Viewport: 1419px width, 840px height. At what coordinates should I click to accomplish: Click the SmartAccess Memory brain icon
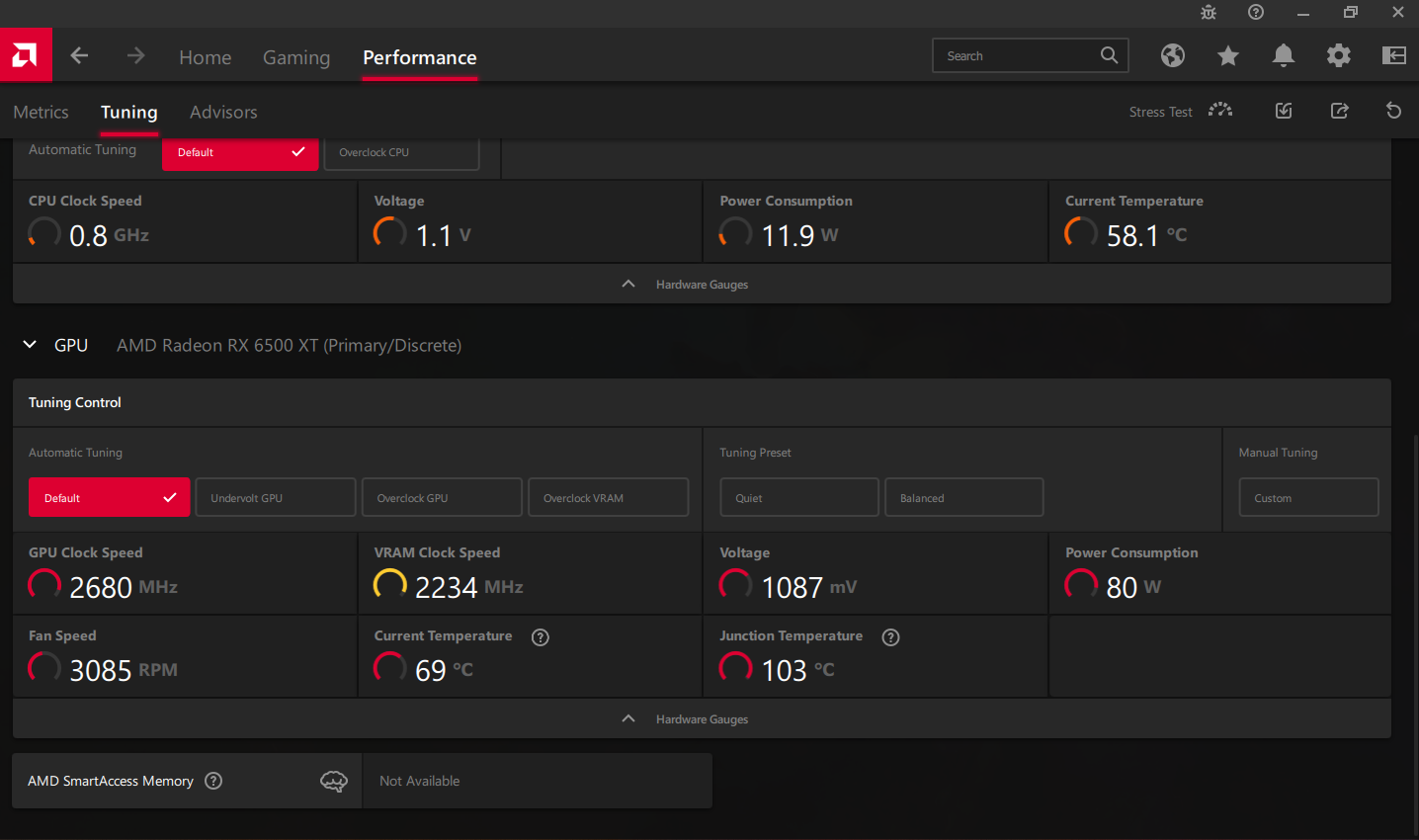334,782
